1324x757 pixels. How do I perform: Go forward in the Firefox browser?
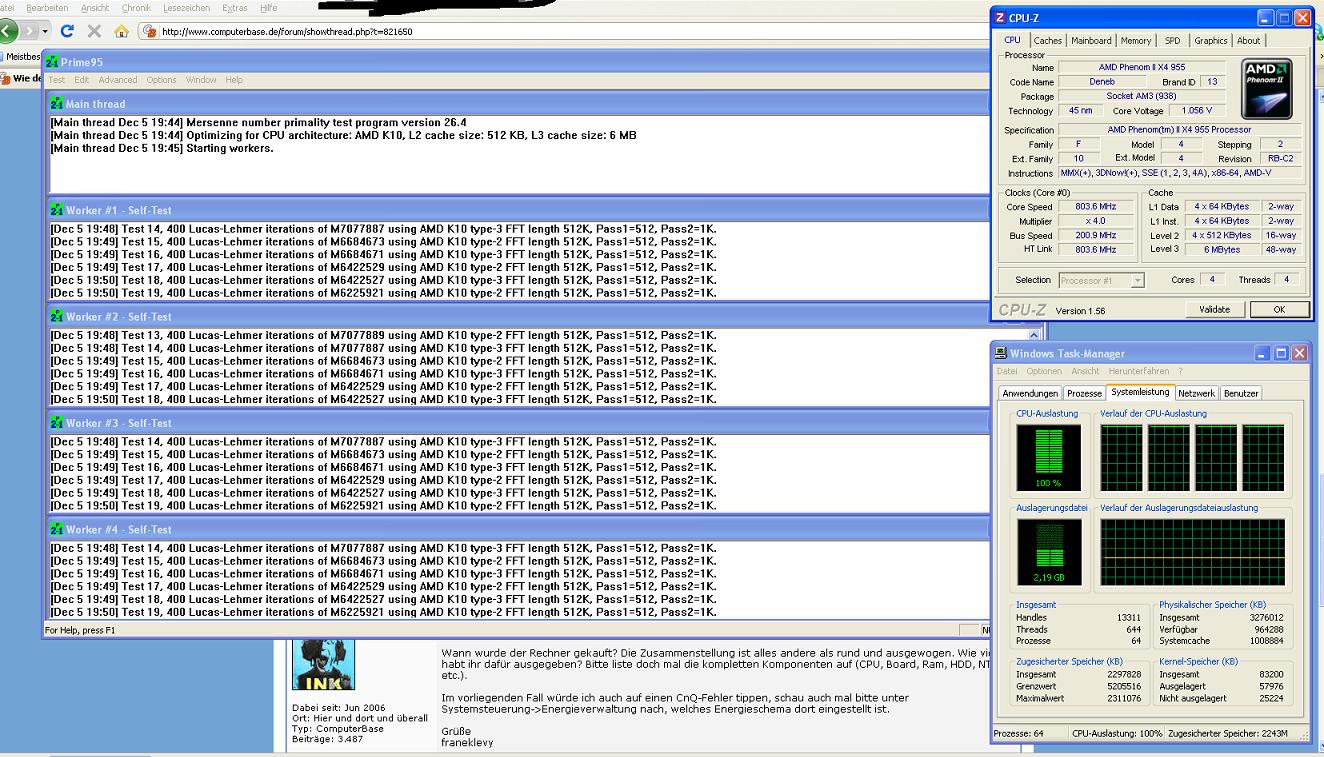31,31
